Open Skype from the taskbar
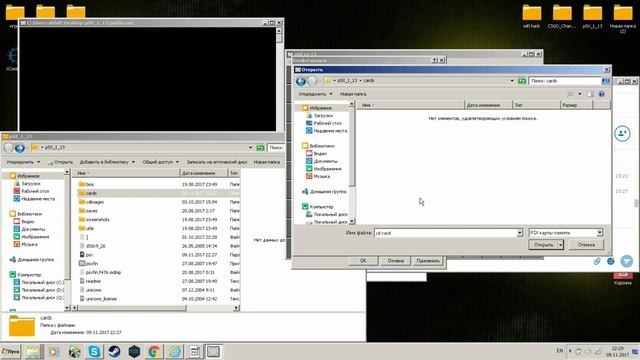Viewport: 640px width, 360px height. (x=94, y=351)
